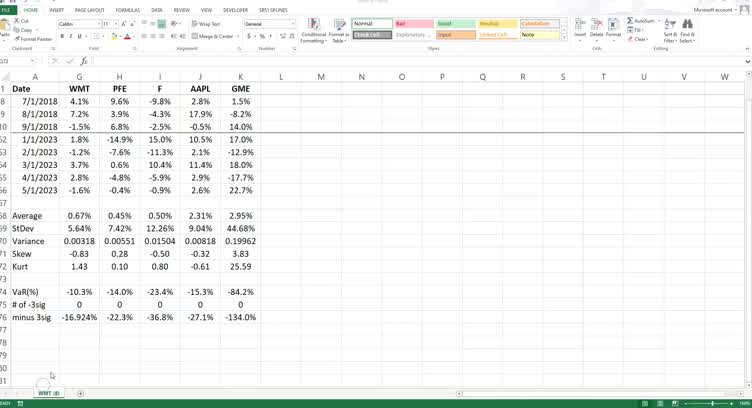Apply the red Font Color A
752x408 pixels.
pyautogui.click(x=127, y=36)
